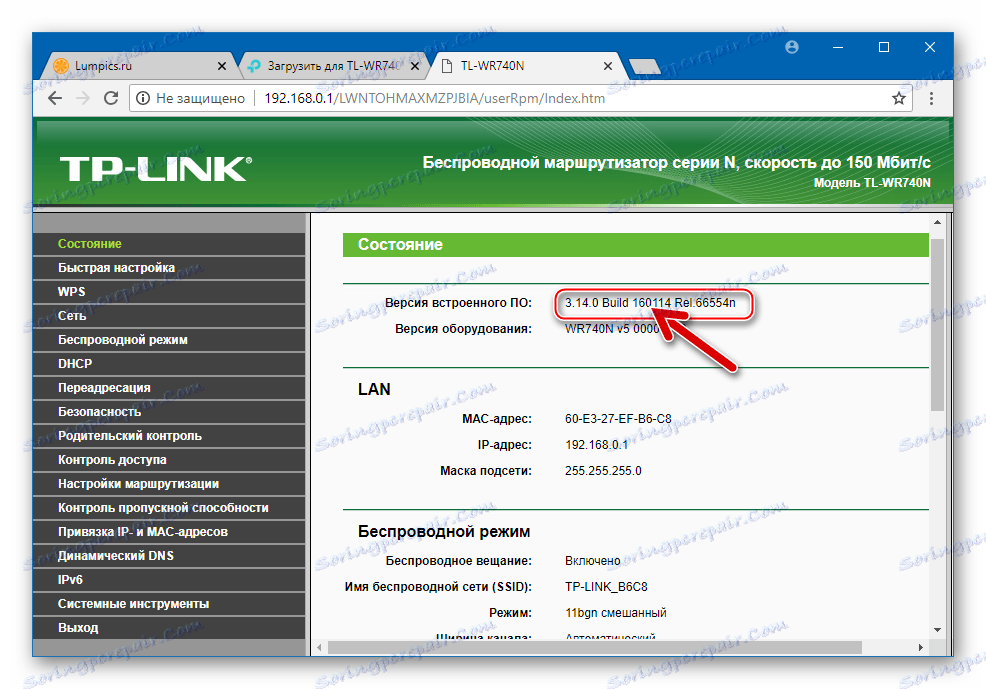Image resolution: width=986 pixels, height=689 pixels.
Task: Click the horizontal scrollbar right arrow
Action: click(x=921, y=648)
